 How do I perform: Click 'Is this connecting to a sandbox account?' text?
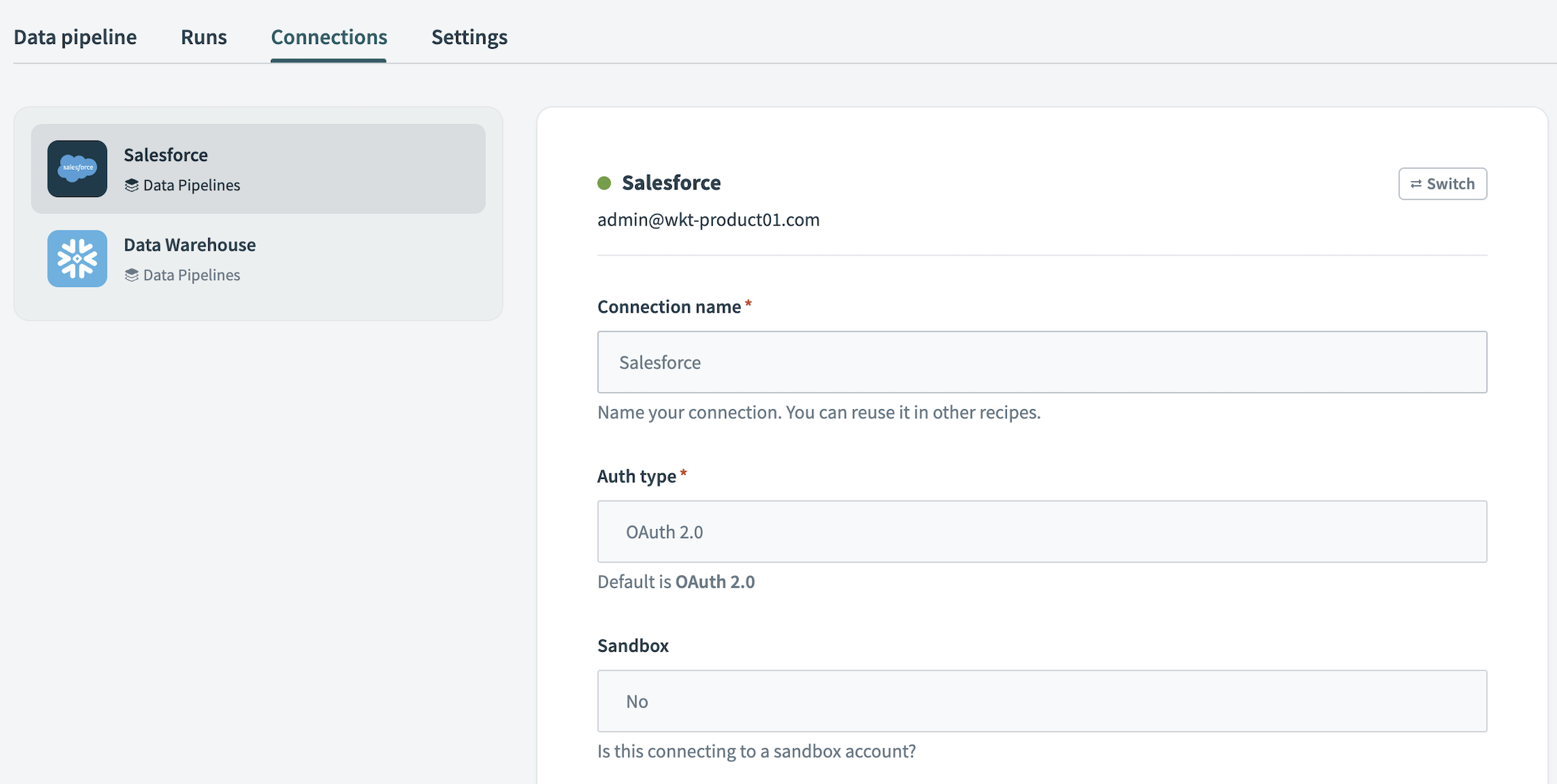tap(757, 751)
